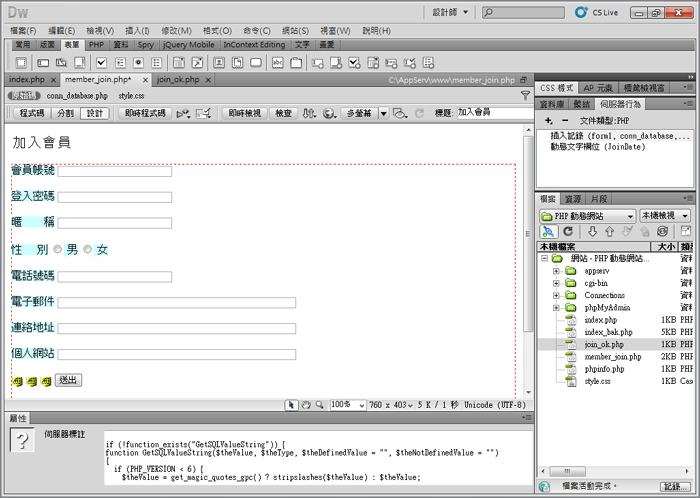Open the CSS 樣式 panel tab
The height and width of the screenshot is (498, 700).
(x=556, y=88)
